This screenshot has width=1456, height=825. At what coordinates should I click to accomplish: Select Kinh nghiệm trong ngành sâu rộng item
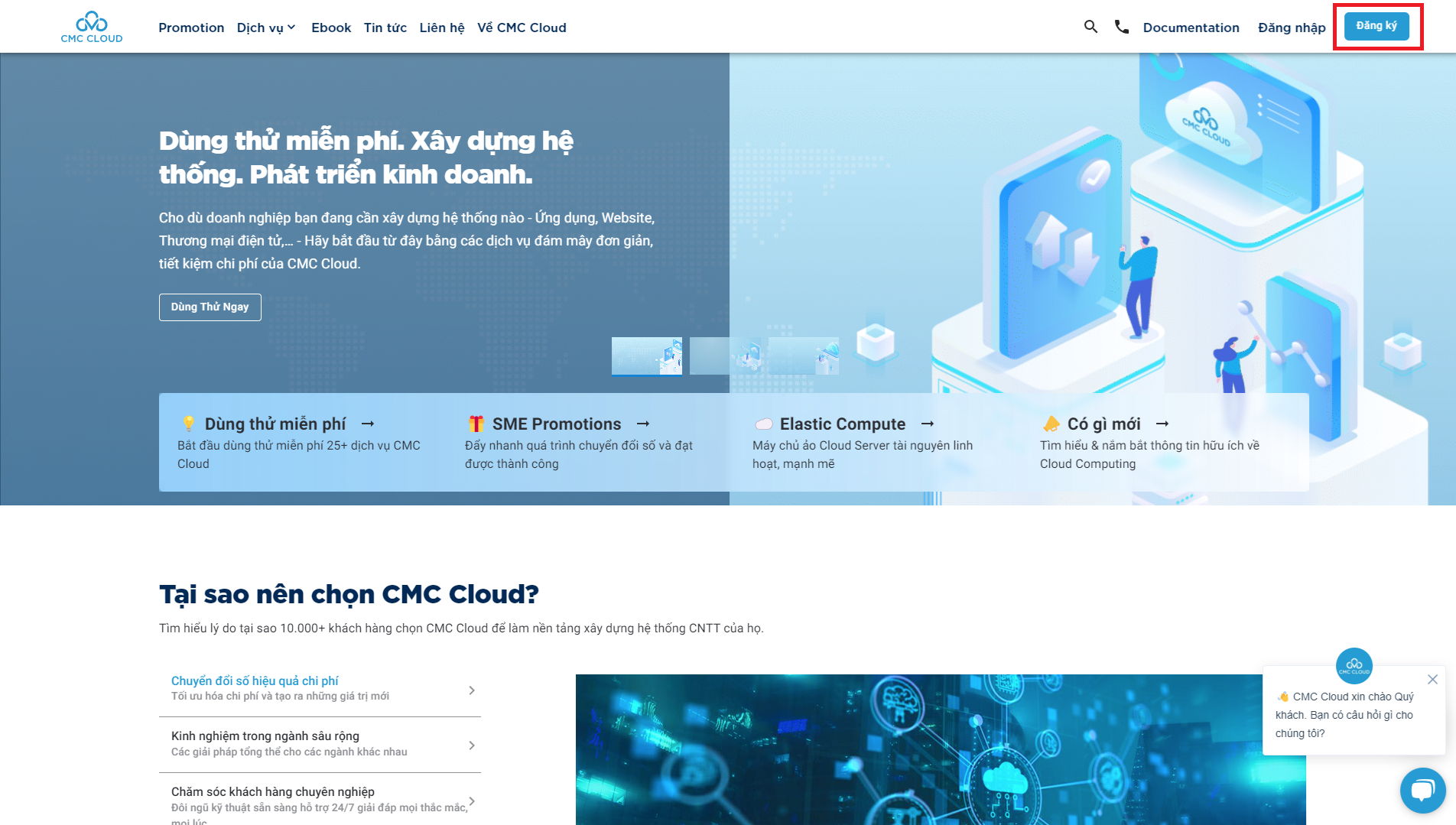320,744
